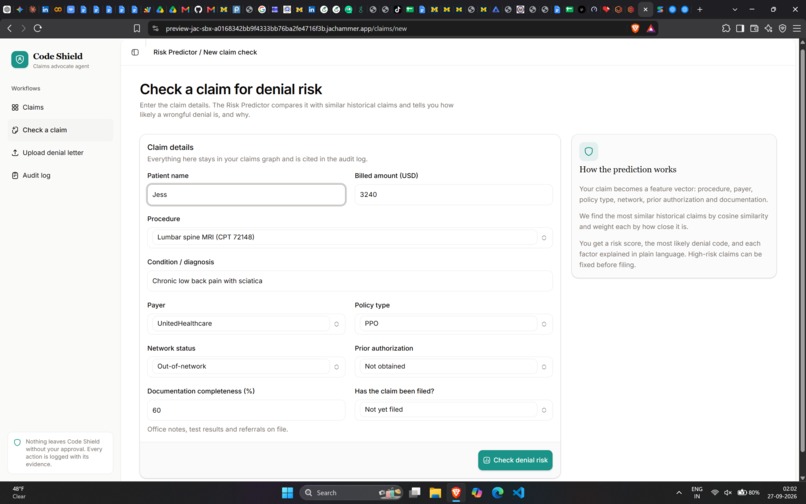
Task: Open Has the claim been filed dropdown
Action: click(x=453, y=409)
